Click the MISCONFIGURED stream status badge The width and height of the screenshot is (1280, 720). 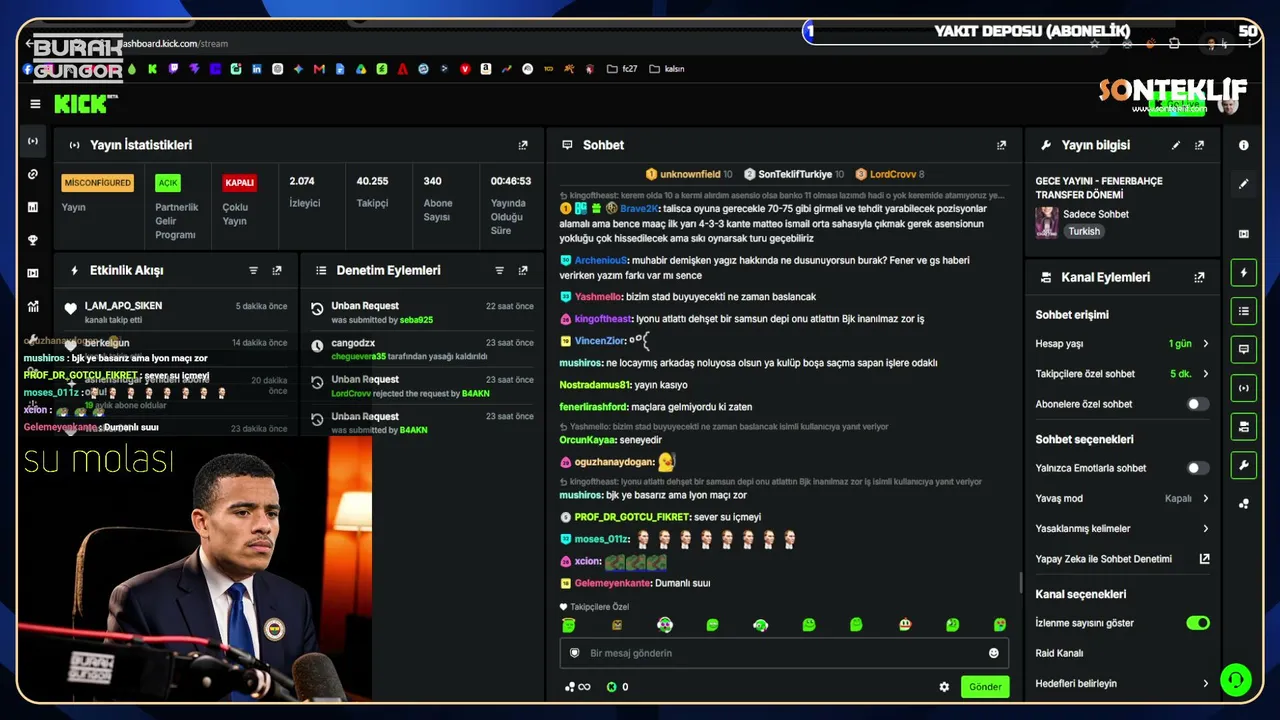coord(97,183)
